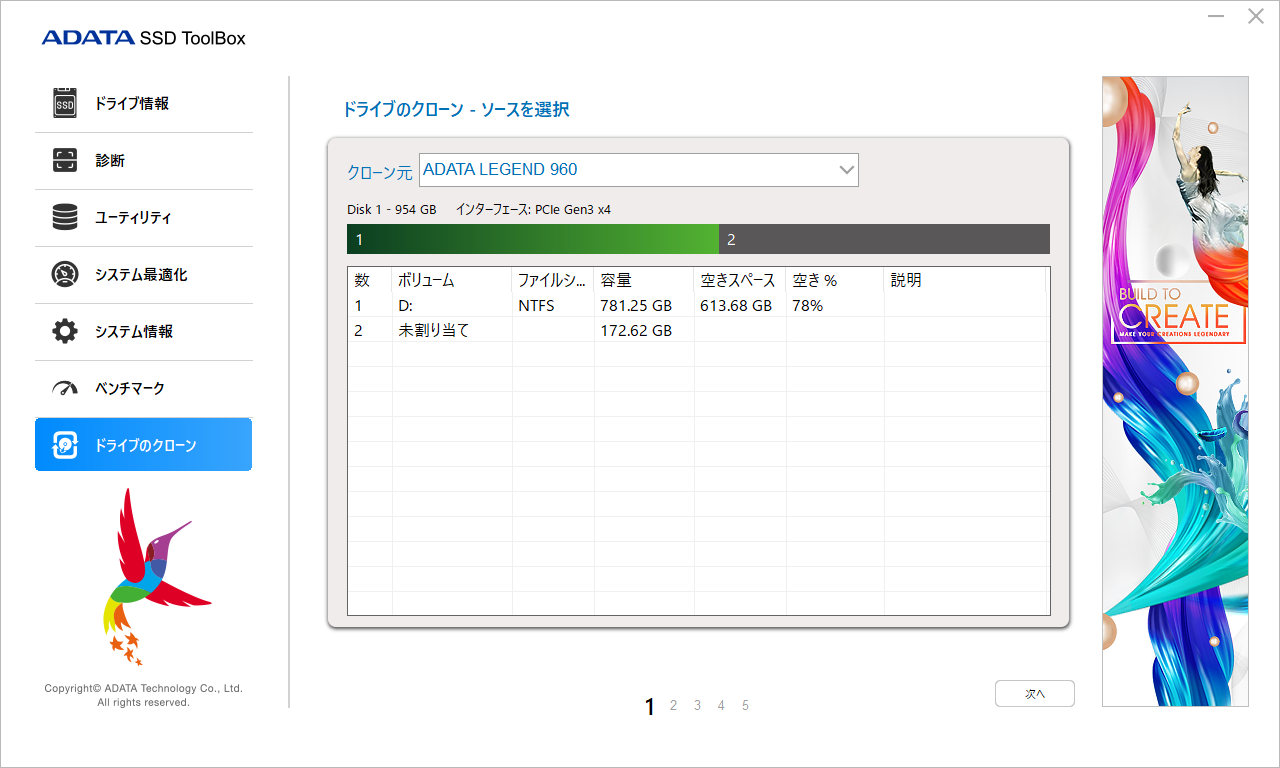This screenshot has width=1280, height=768.
Task: Select ドライブ情報 from the navigation menu
Action: pyautogui.click(x=128, y=102)
